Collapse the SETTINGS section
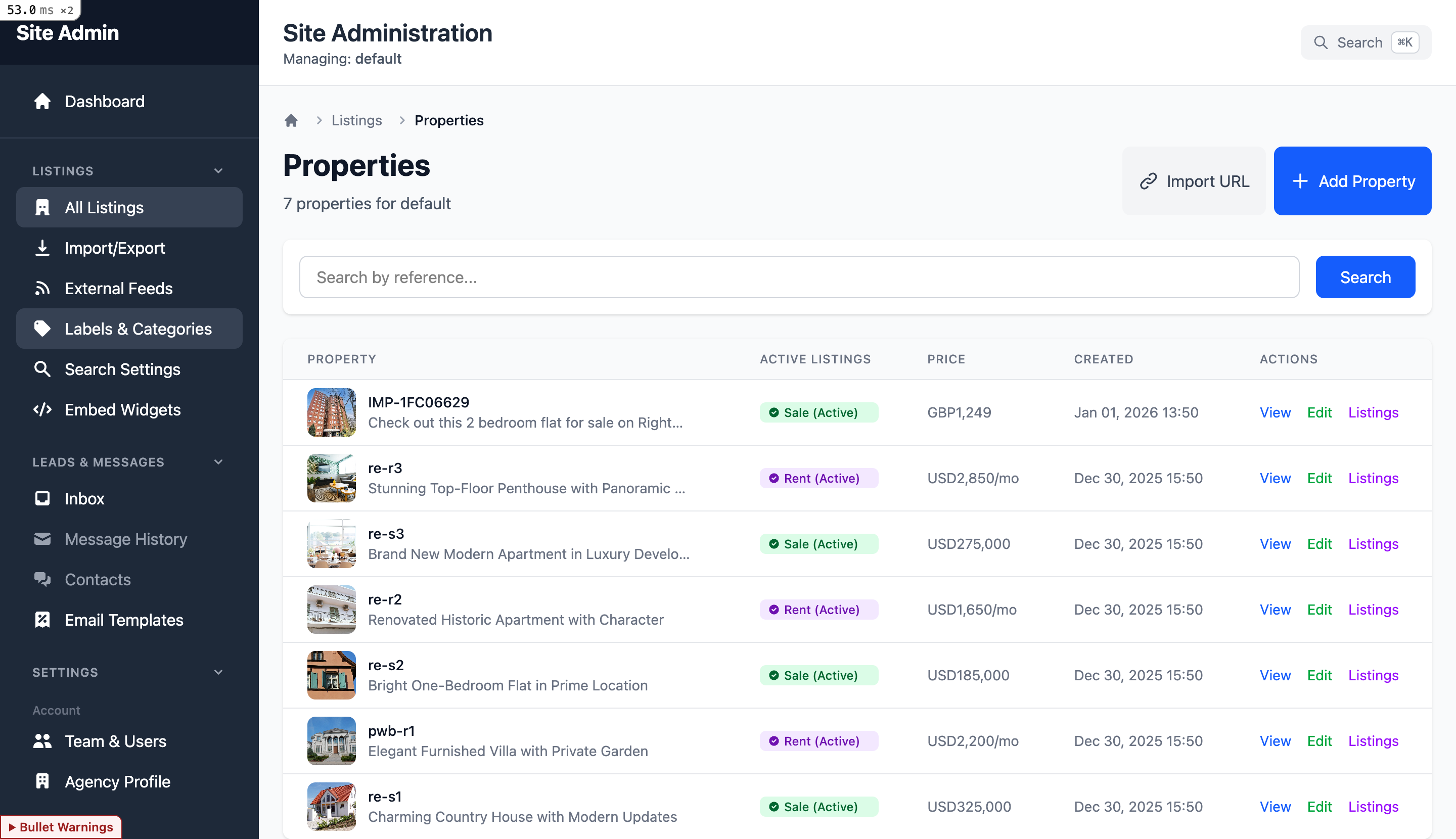 coord(217,672)
